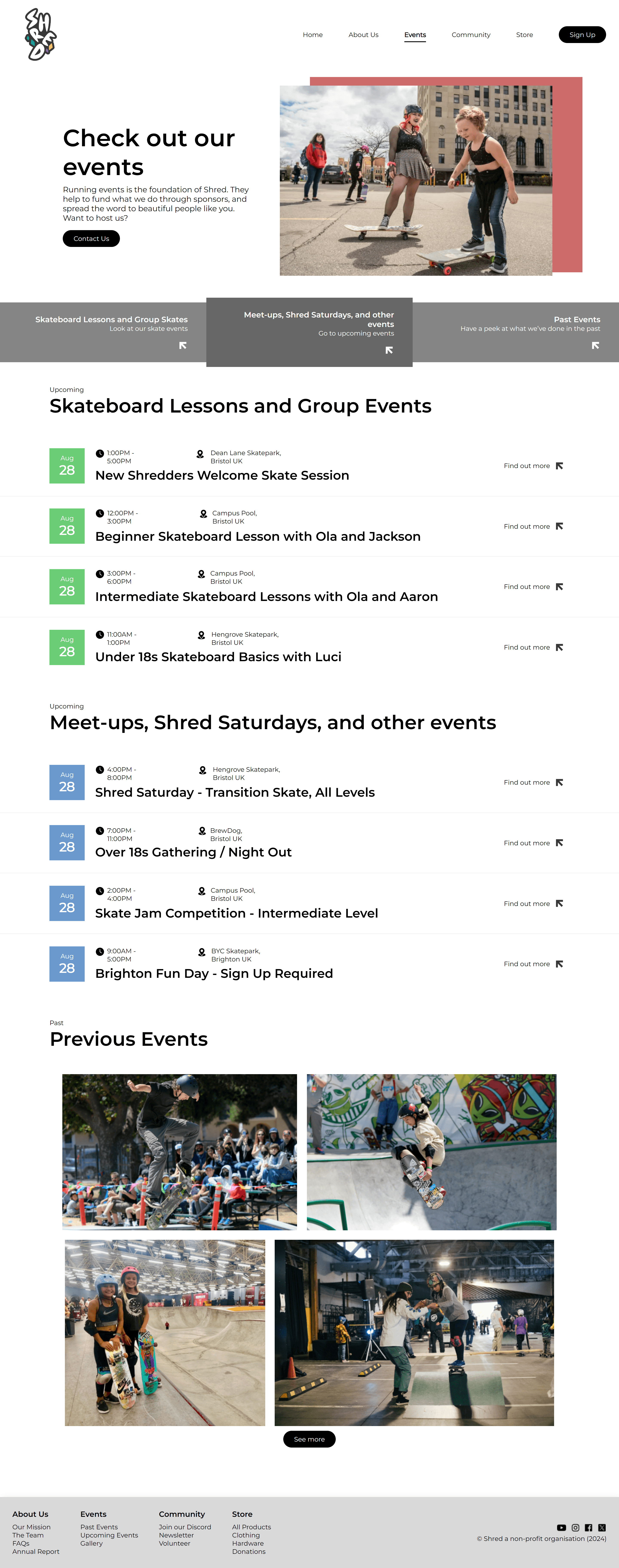Click arrow on Past Events banner
Screen dimensions: 619x1568
(595, 345)
